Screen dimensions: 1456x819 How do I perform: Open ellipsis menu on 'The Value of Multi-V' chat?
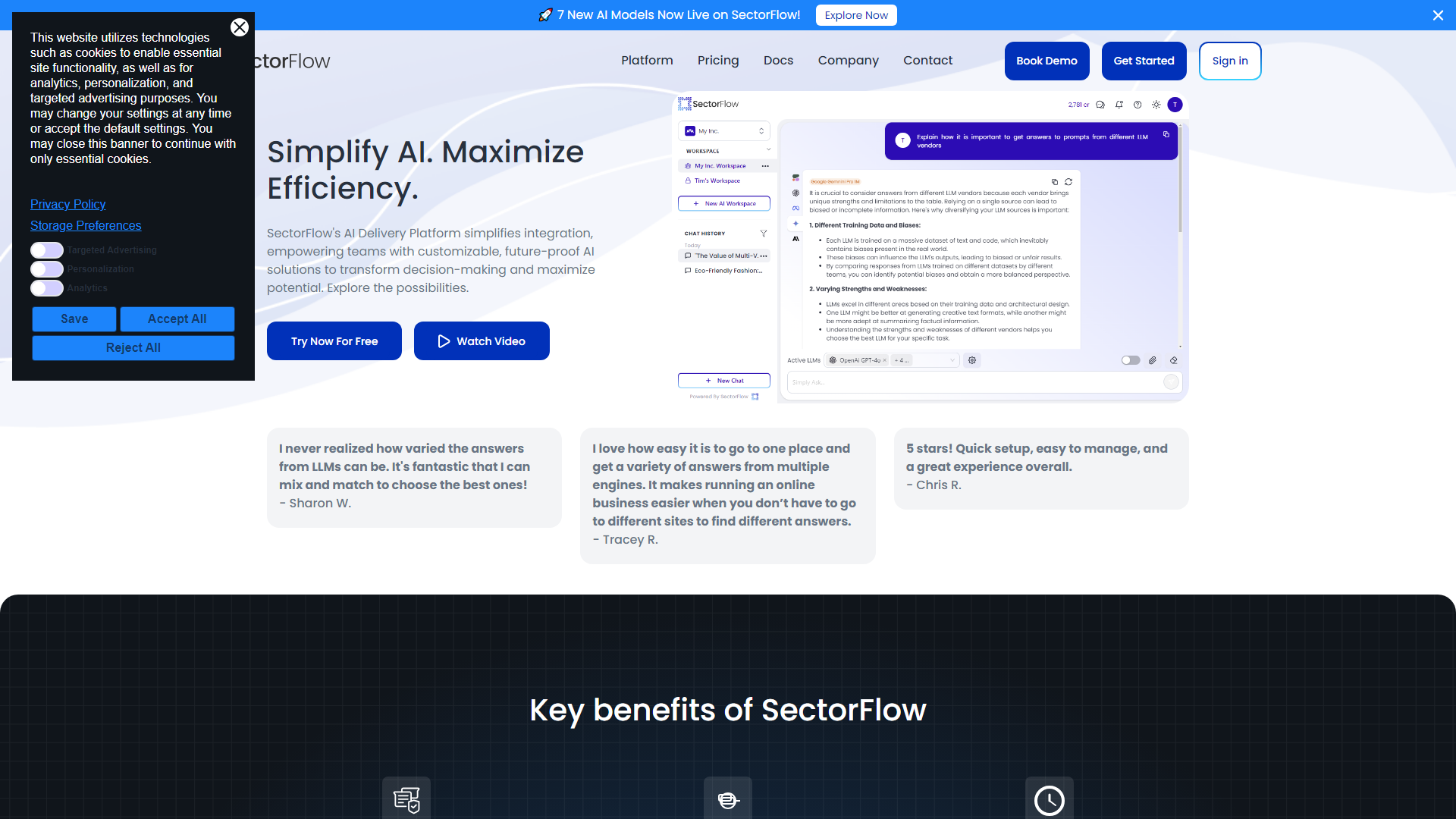click(764, 256)
